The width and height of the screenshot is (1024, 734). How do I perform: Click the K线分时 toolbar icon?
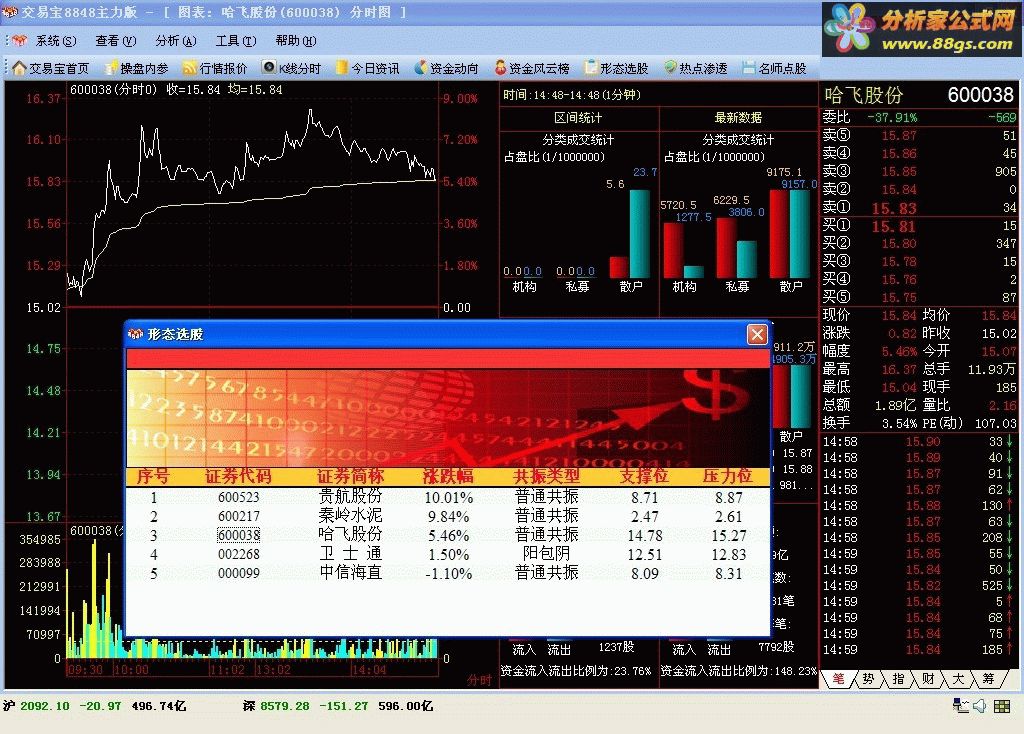coord(268,67)
